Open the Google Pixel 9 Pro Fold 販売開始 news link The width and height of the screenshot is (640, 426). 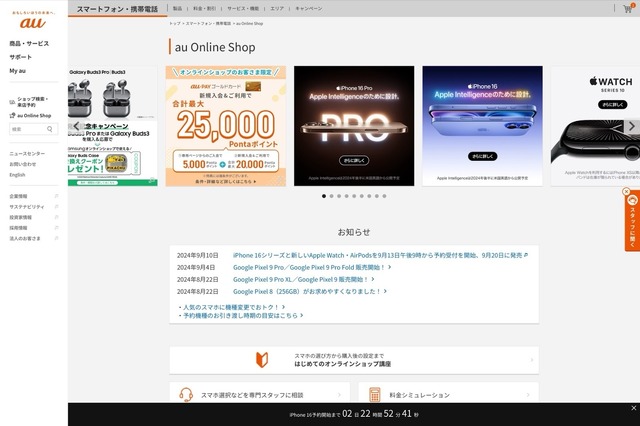309,267
